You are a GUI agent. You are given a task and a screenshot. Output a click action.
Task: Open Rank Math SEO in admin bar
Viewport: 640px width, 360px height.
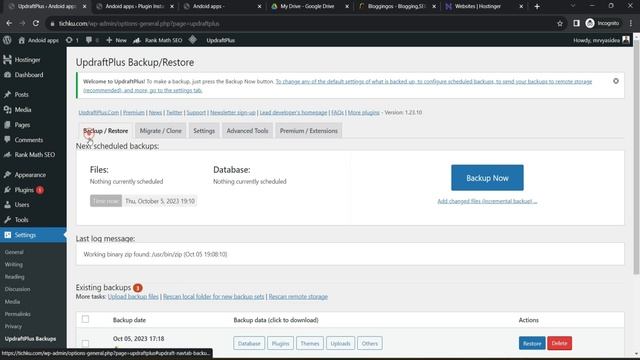click(x=158, y=40)
